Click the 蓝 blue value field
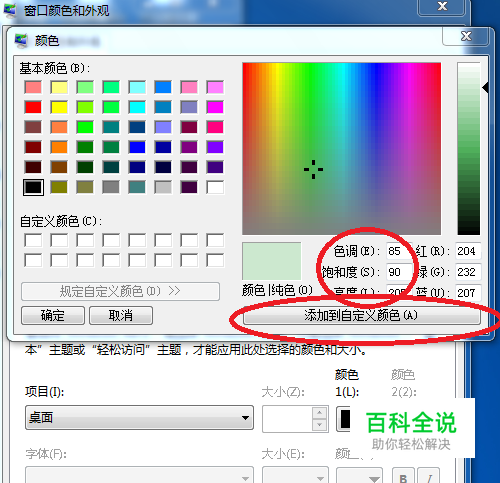The width and height of the screenshot is (500, 483). click(468, 293)
